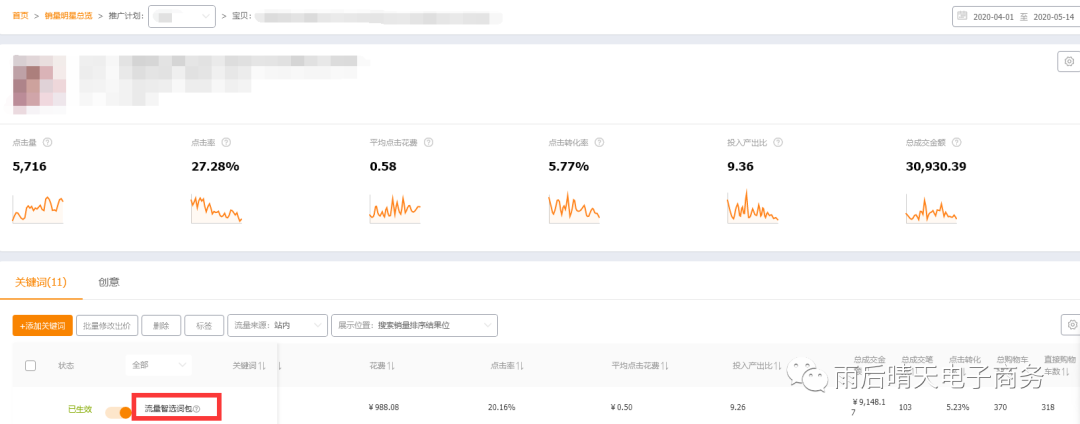Open settings gear in product panel
Image resolution: width=1080 pixels, height=424 pixels.
coord(1069,61)
